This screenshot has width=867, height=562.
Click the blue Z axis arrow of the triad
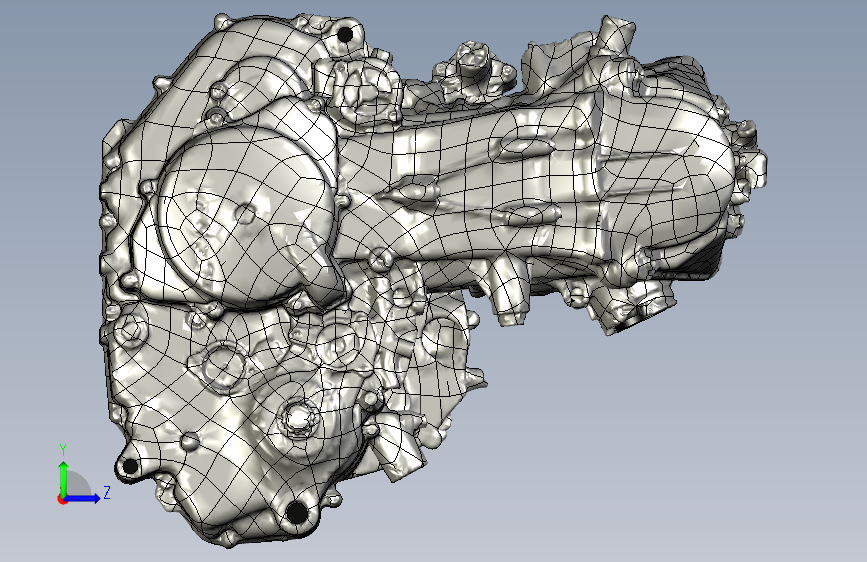tap(82, 498)
